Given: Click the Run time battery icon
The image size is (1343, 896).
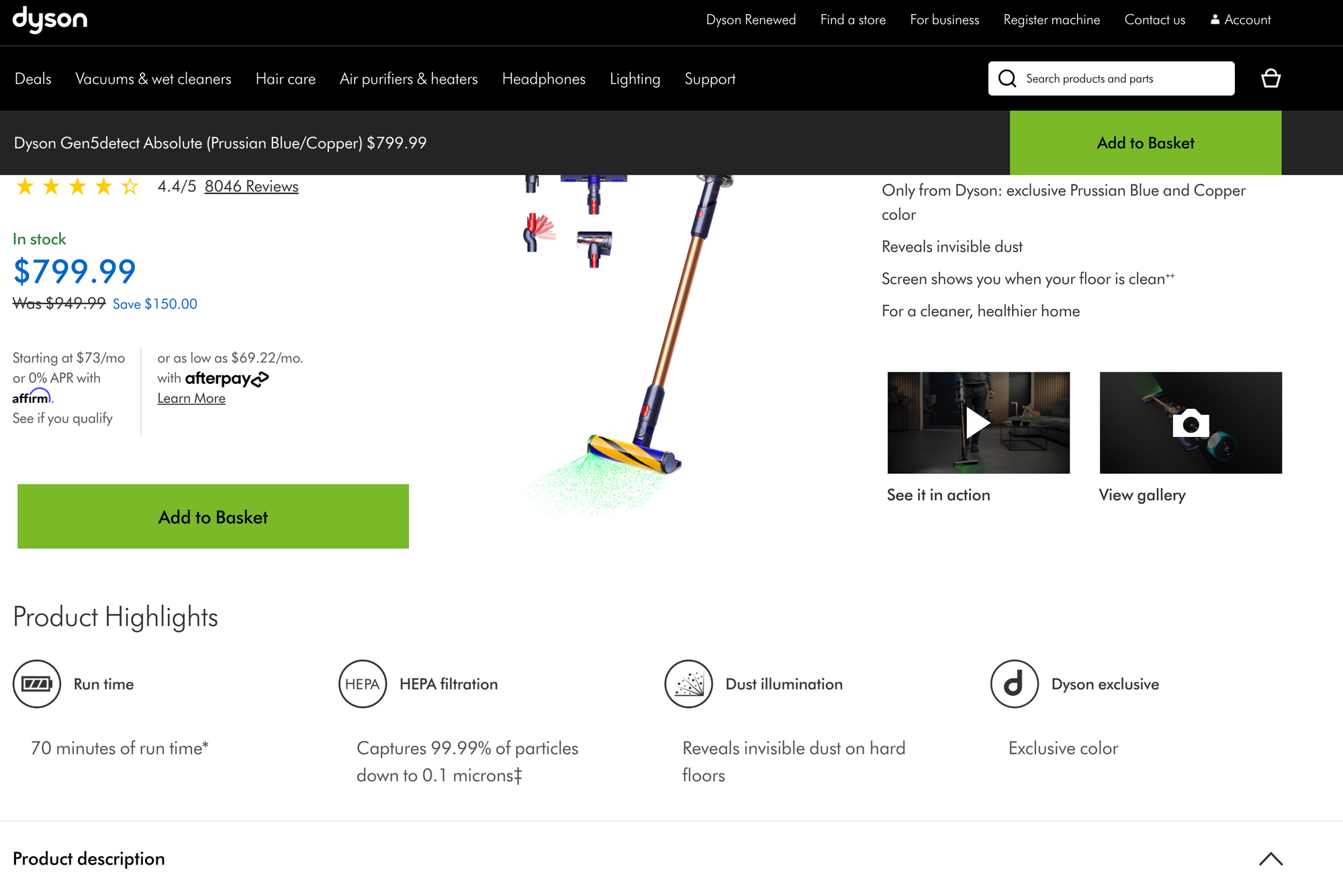Looking at the screenshot, I should point(37,684).
